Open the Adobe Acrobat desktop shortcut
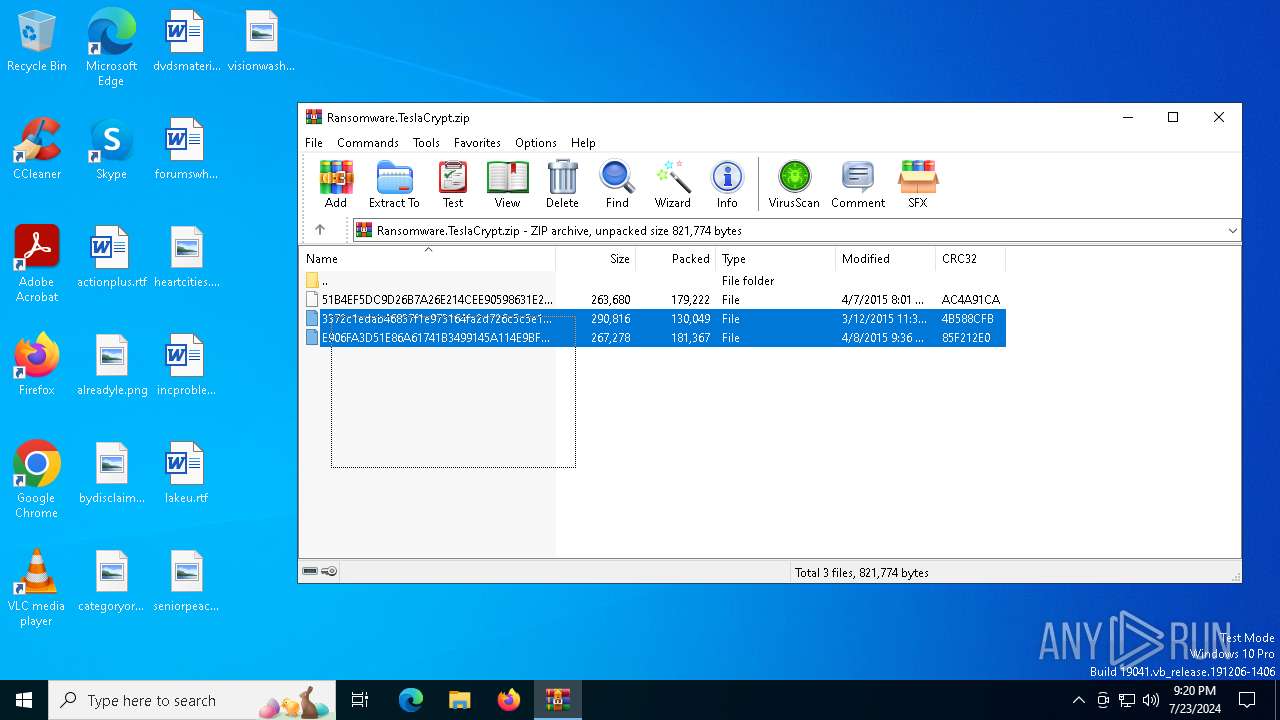Viewport: 1280px width, 720px height. tap(37, 264)
